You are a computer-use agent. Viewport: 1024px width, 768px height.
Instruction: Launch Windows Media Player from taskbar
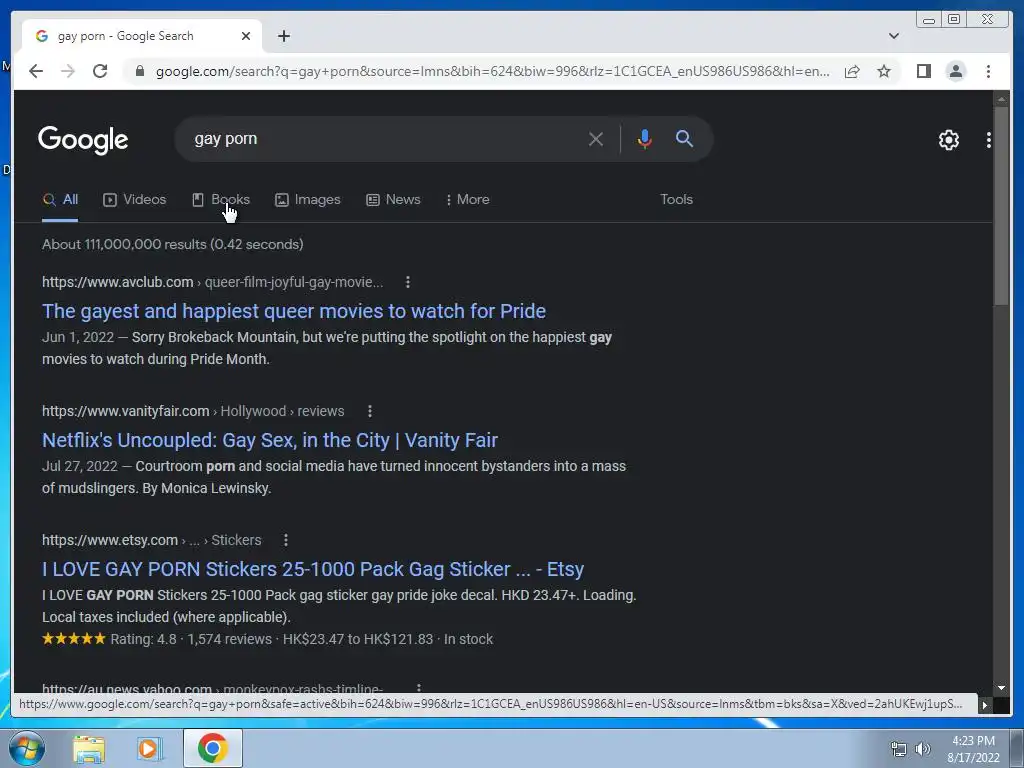tap(149, 748)
